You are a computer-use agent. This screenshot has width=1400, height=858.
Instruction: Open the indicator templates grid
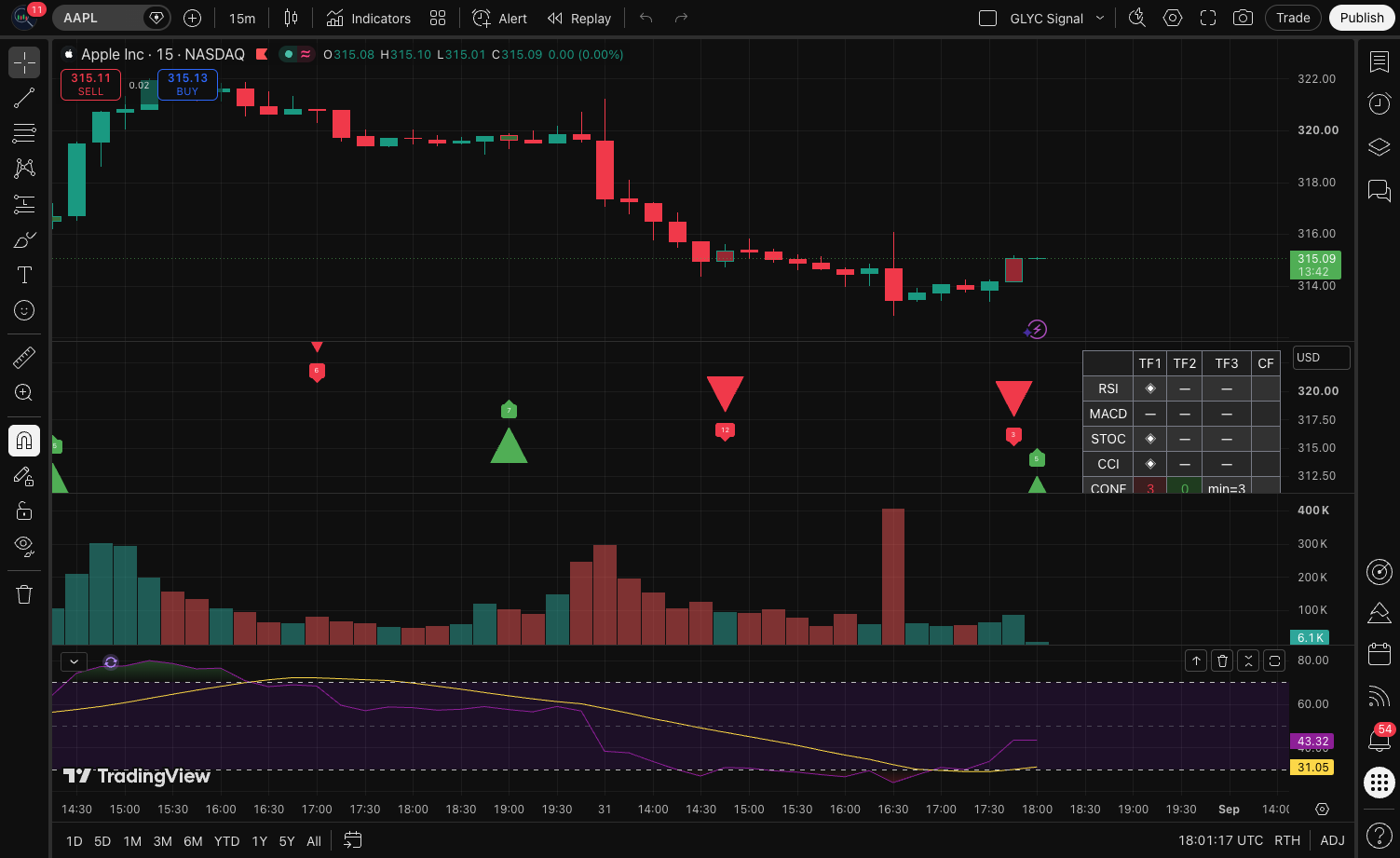click(438, 18)
